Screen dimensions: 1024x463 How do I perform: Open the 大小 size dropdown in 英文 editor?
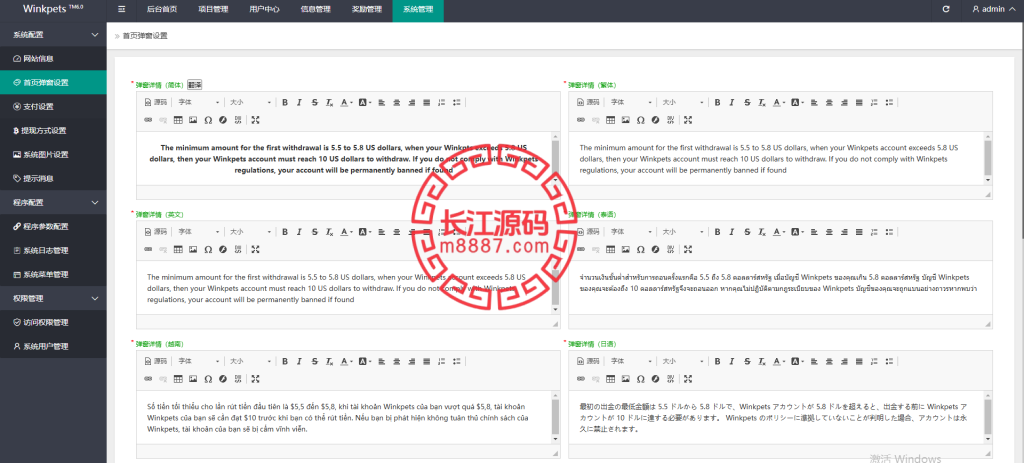[250, 232]
